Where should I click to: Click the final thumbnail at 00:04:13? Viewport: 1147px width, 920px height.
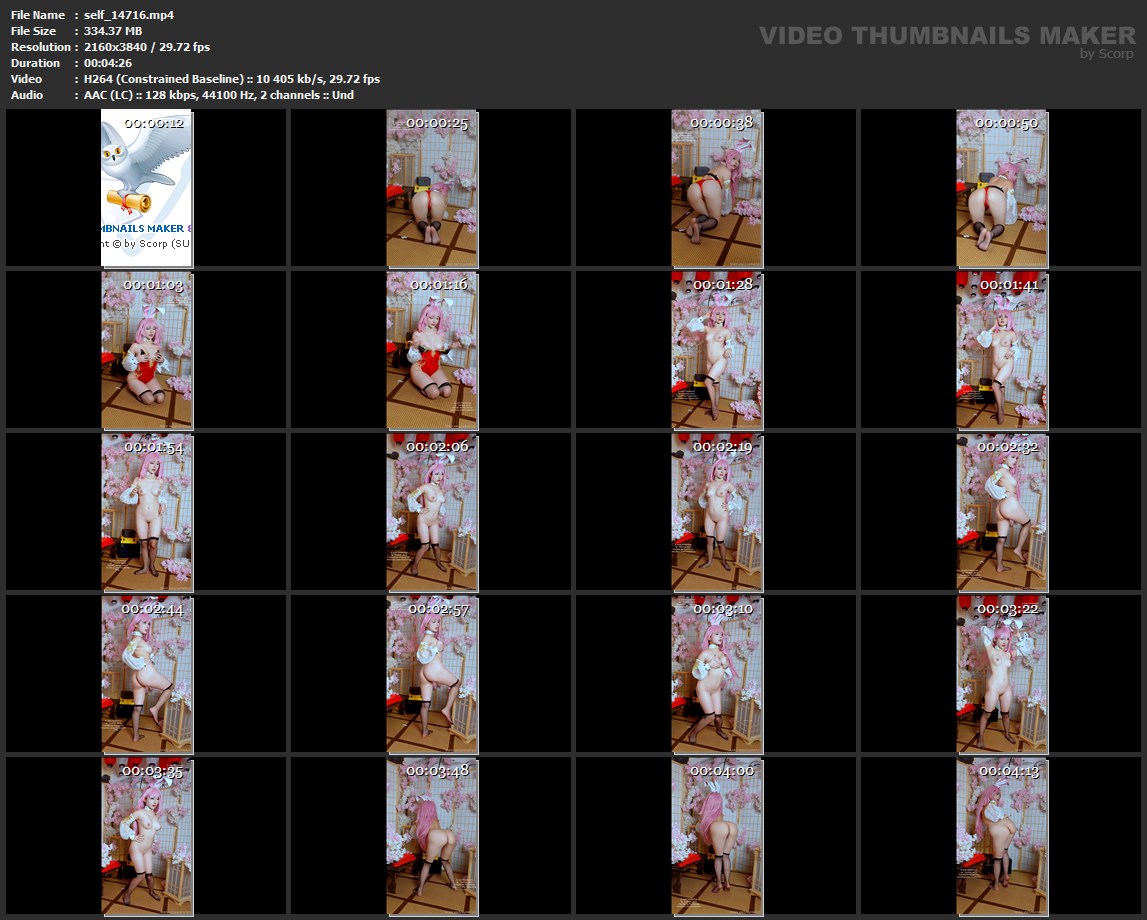click(1002, 835)
